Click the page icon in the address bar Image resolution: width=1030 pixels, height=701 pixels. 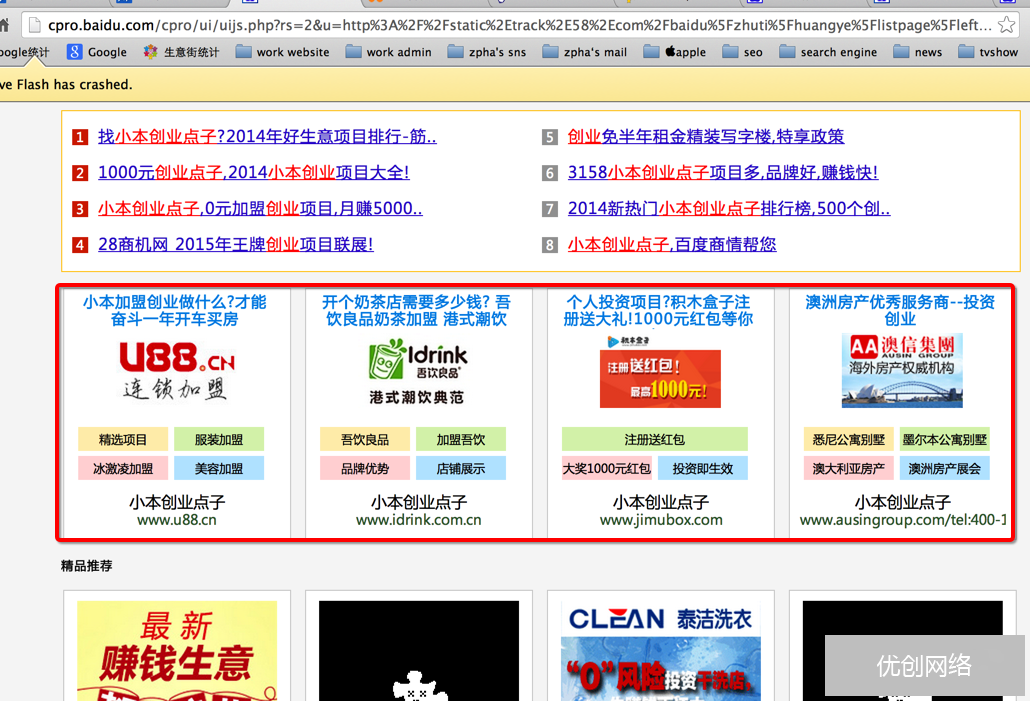tap(35, 26)
